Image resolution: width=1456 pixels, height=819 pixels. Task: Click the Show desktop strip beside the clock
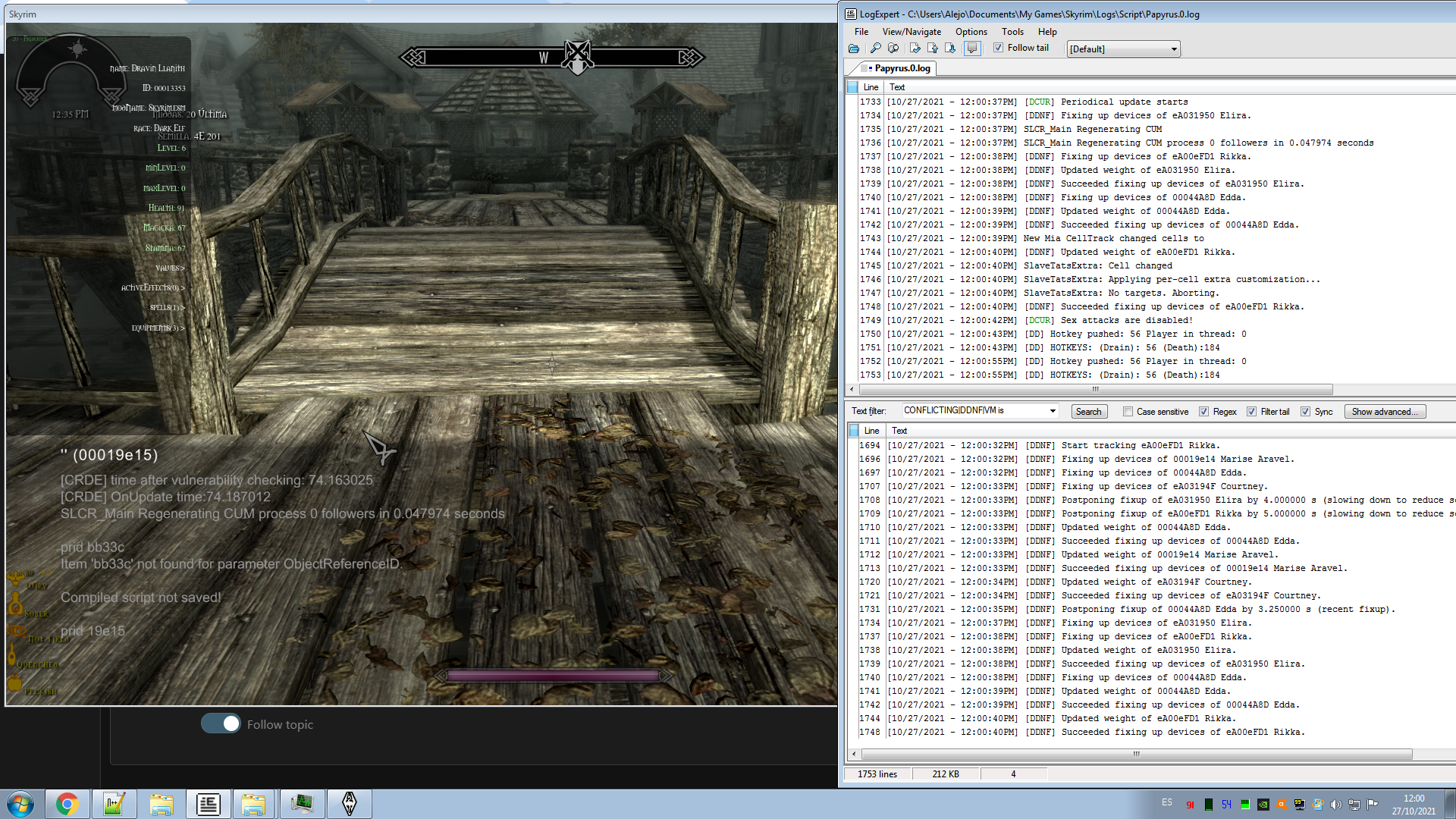1450,804
